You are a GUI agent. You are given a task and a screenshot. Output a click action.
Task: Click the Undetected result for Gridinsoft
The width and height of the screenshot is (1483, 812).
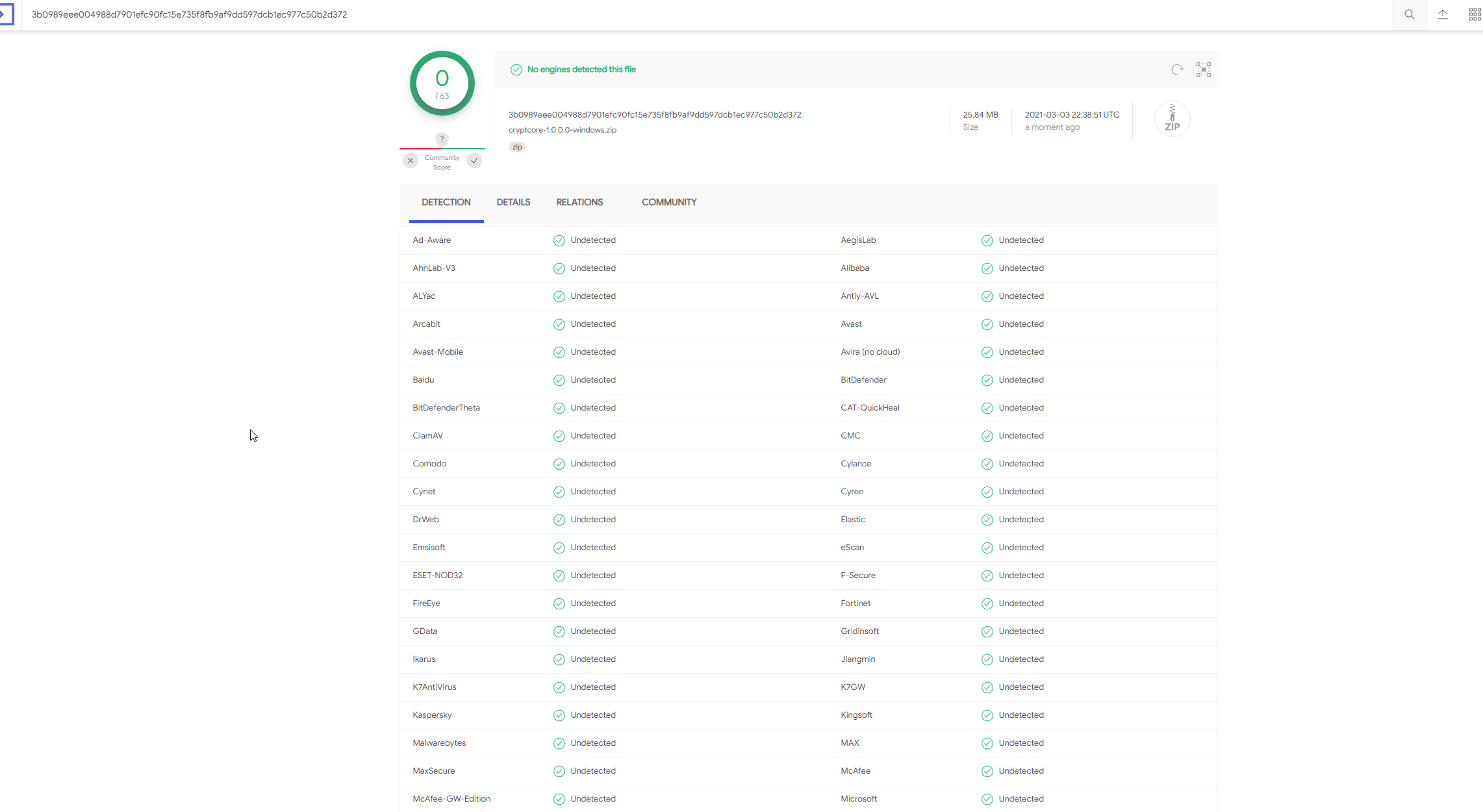click(x=1021, y=631)
